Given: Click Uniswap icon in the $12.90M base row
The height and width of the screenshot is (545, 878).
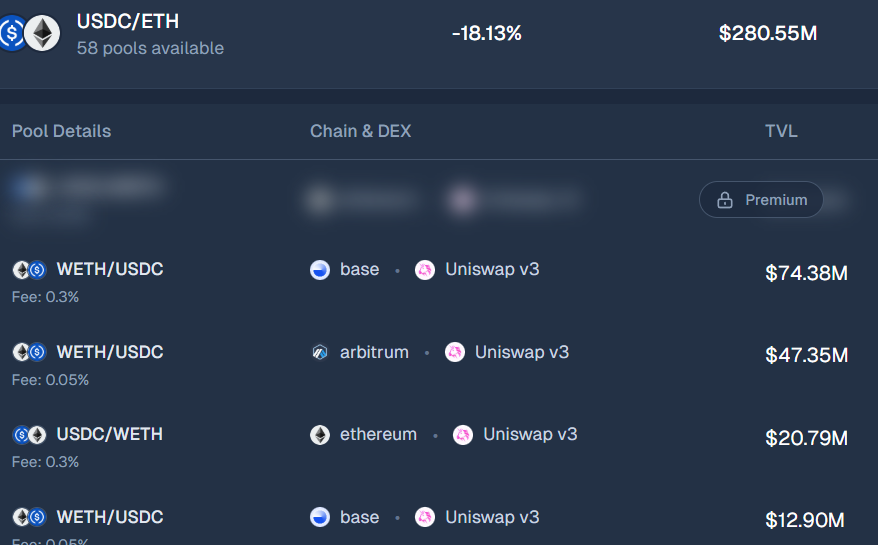Looking at the screenshot, I should point(425,517).
